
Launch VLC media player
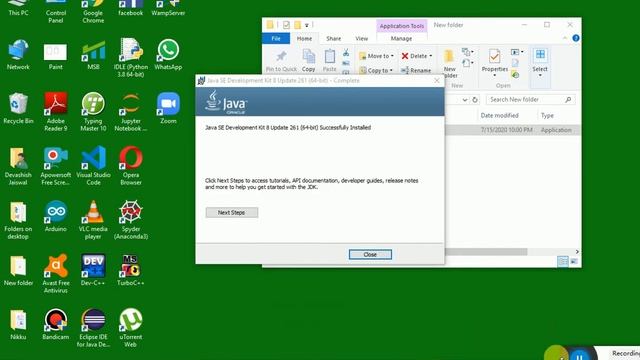click(x=93, y=220)
